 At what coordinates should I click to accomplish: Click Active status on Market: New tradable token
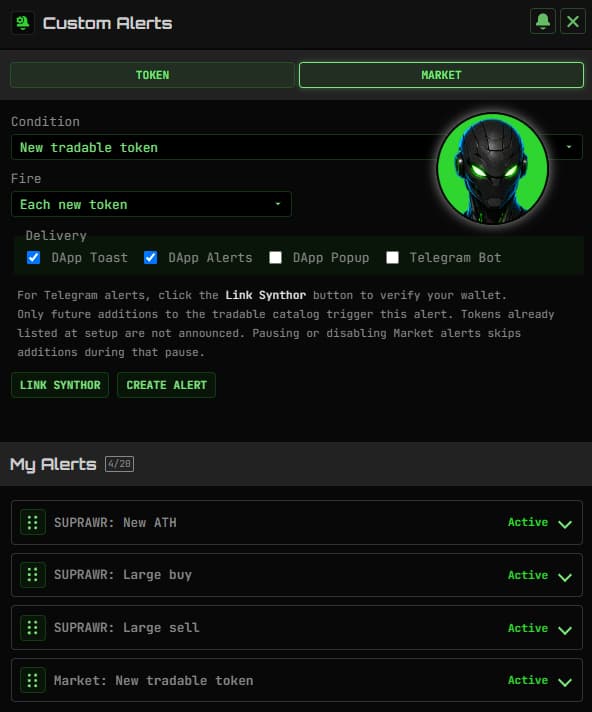pyautogui.click(x=528, y=680)
